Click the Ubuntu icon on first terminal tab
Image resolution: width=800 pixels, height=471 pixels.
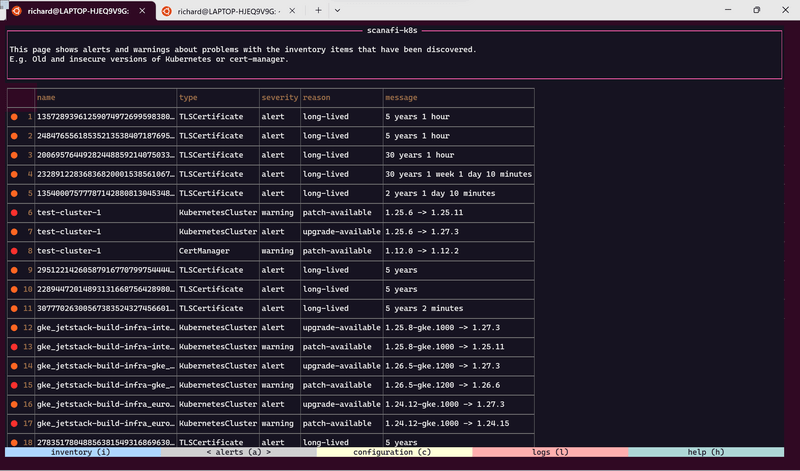16,11
